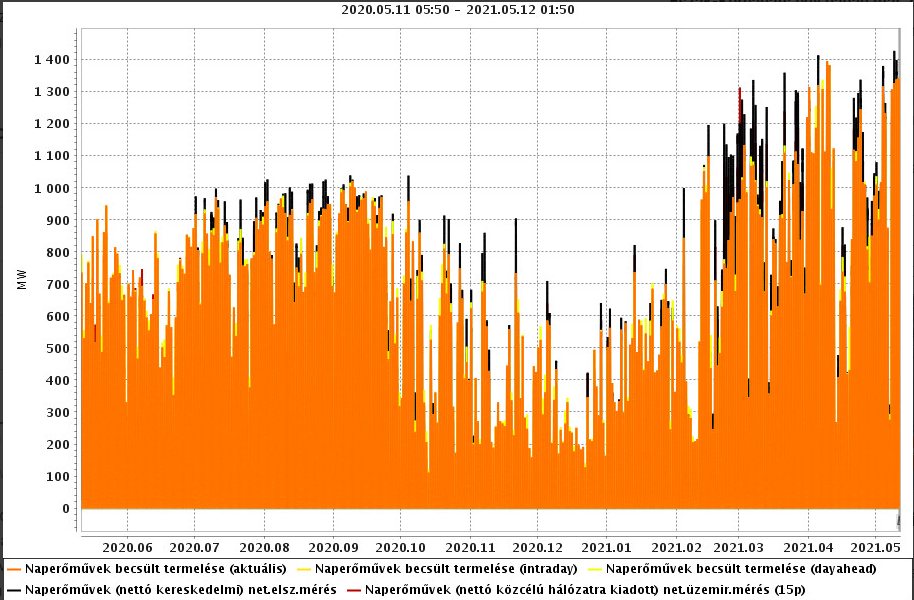Image resolution: width=914 pixels, height=600 pixels.
Task: Click the 2021.01 x-axis label
Action: pos(606,548)
